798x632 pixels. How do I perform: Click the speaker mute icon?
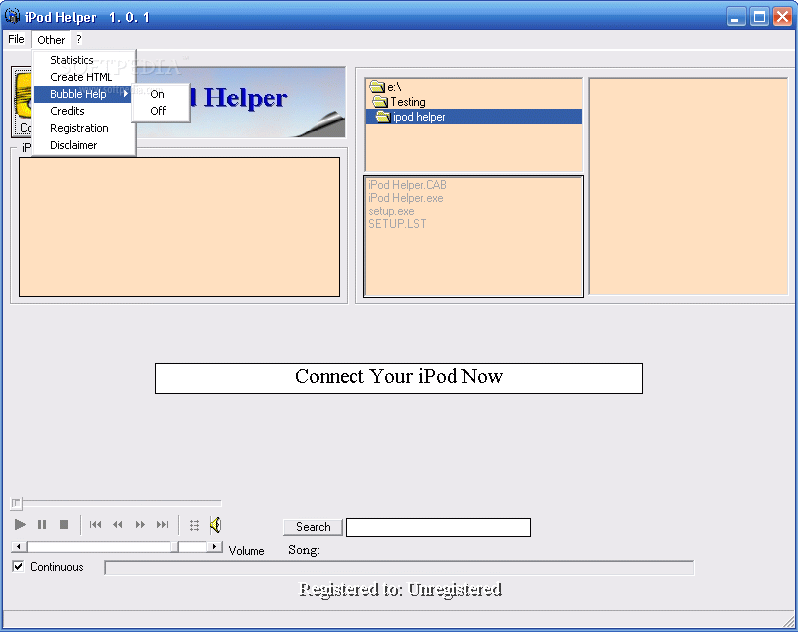pos(215,525)
